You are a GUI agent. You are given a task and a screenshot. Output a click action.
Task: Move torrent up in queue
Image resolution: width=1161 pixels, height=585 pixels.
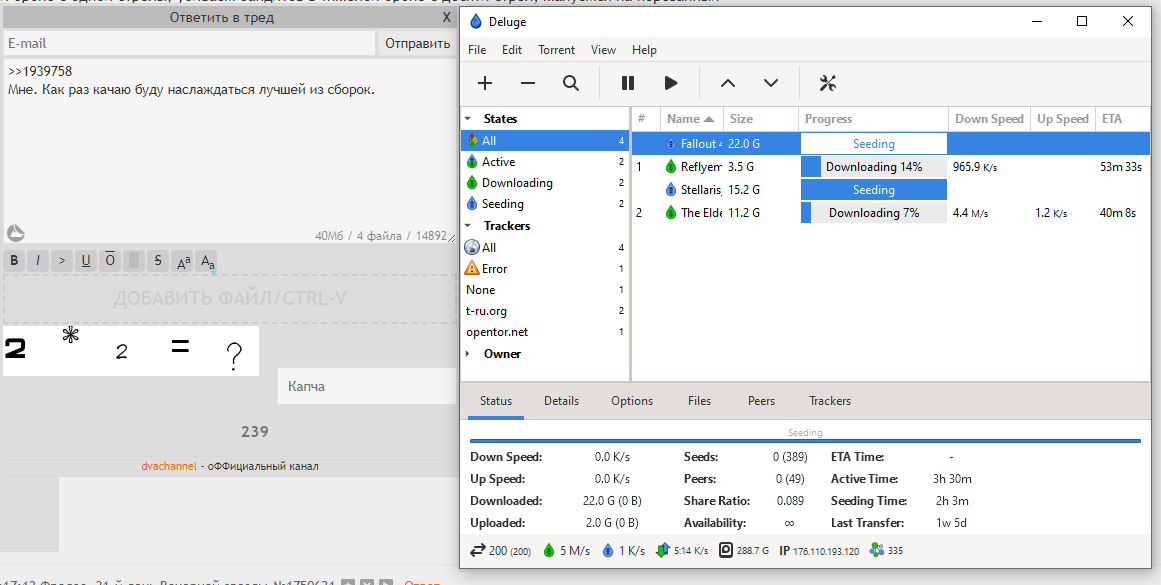tap(728, 83)
